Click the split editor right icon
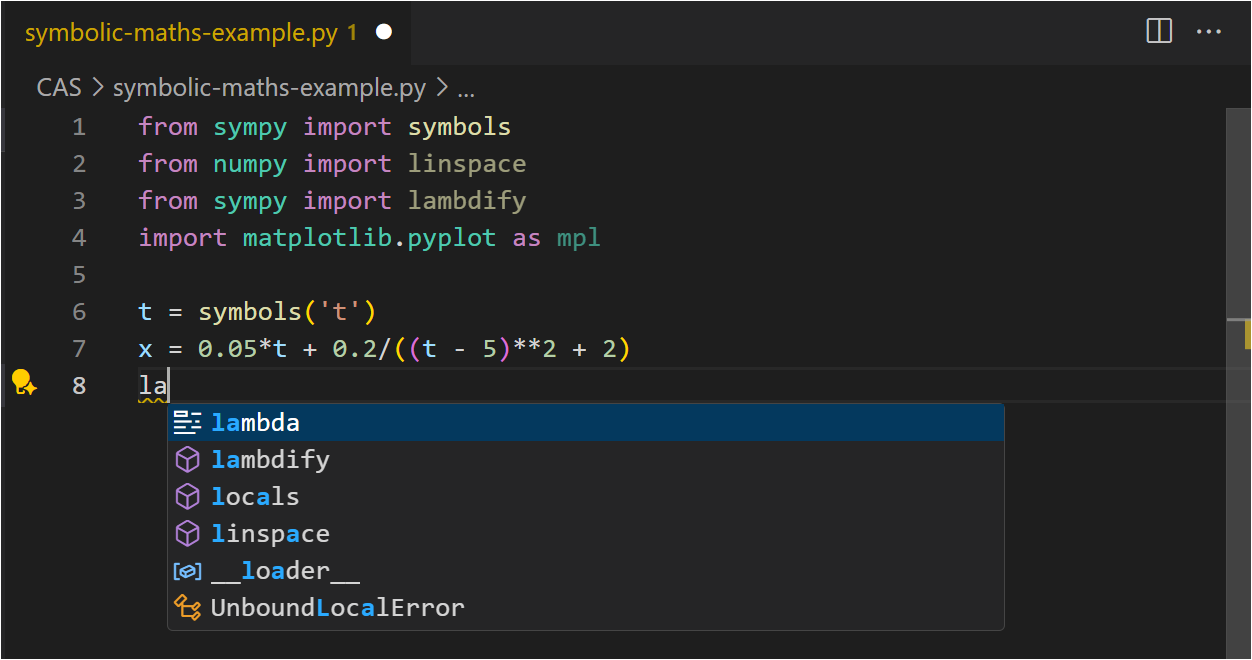 coord(1159,32)
